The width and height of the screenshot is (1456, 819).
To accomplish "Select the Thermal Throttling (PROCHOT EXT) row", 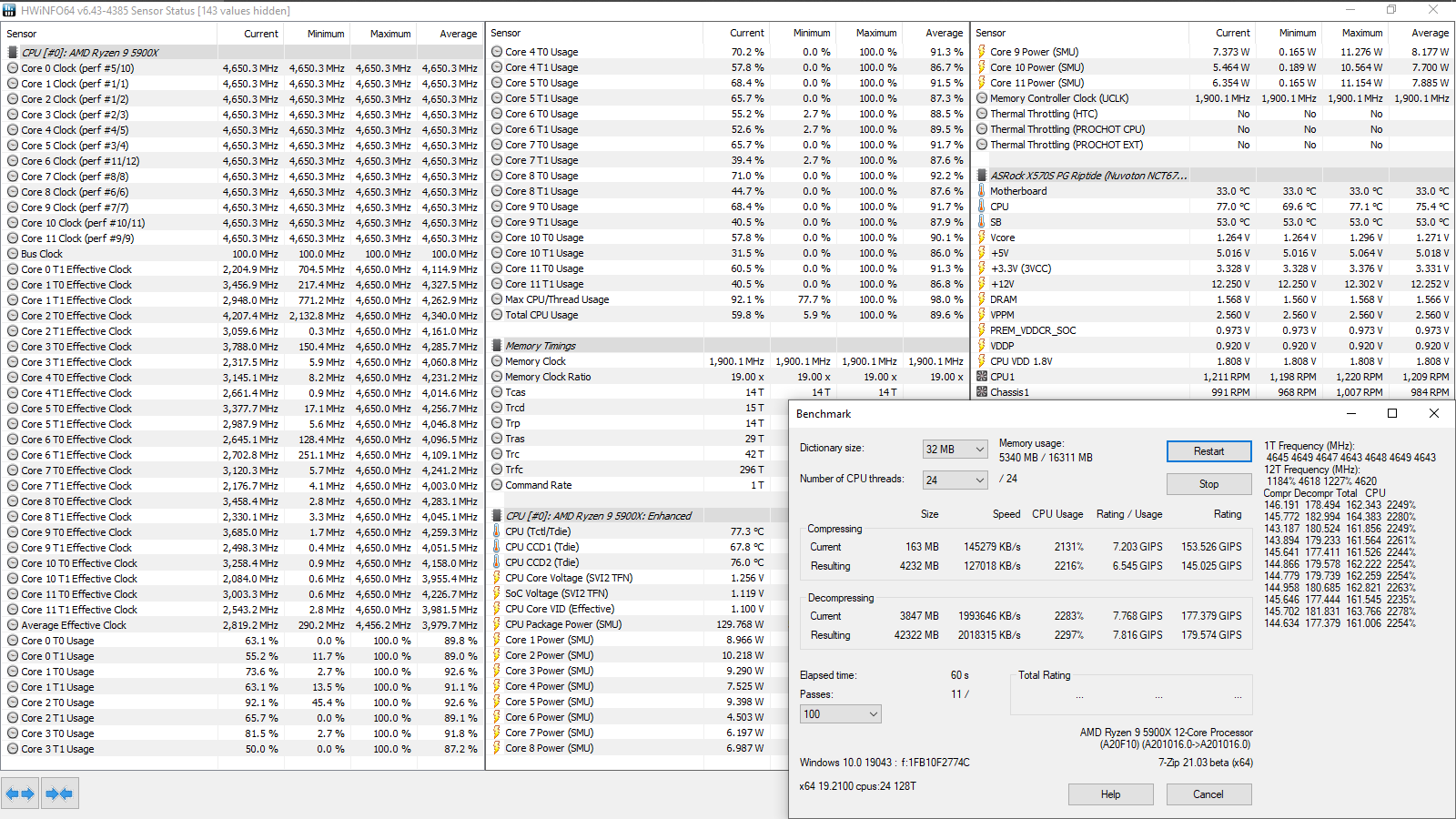I will [x=1213, y=145].
